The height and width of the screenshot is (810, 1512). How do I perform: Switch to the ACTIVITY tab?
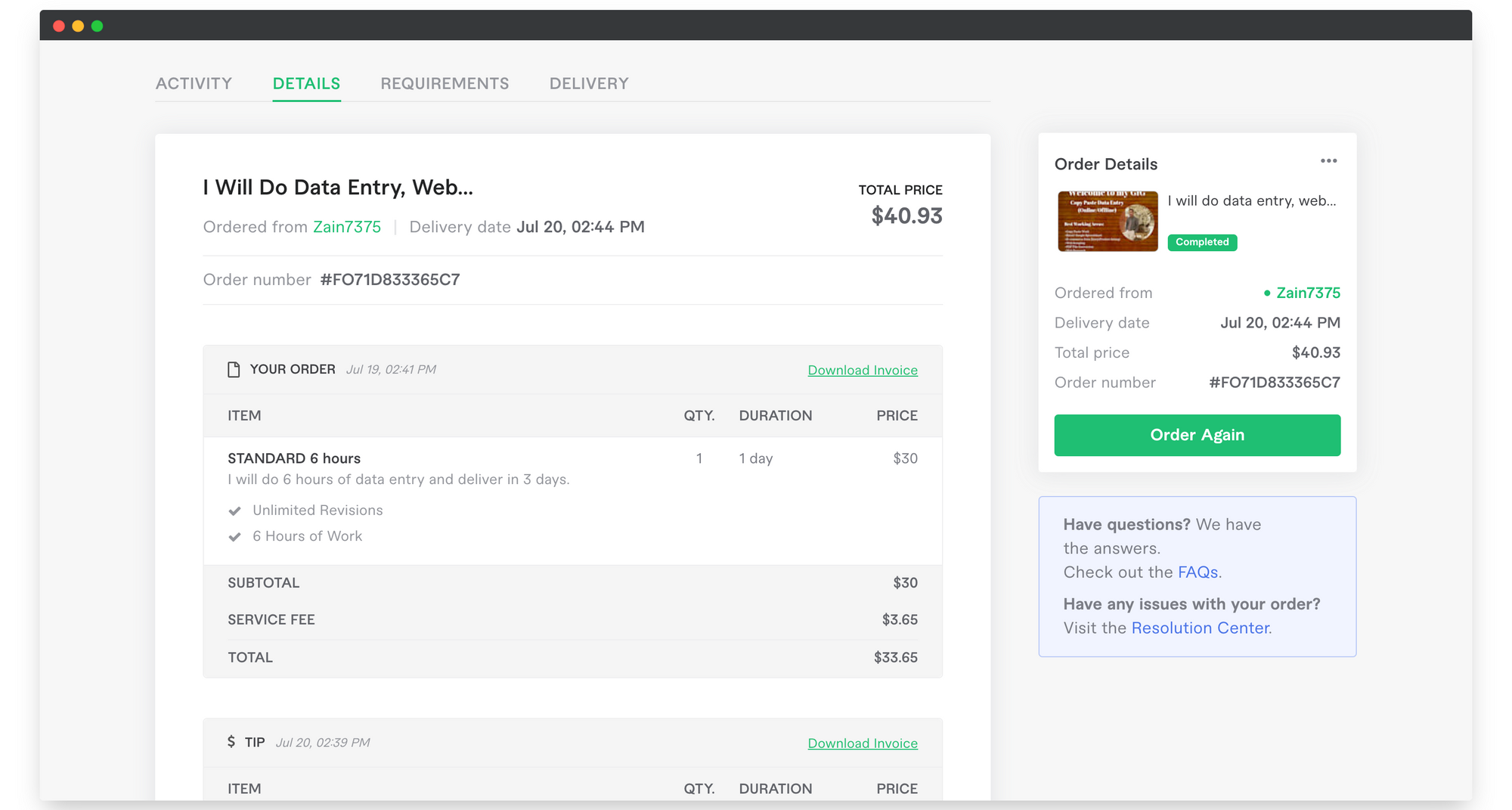(x=194, y=83)
